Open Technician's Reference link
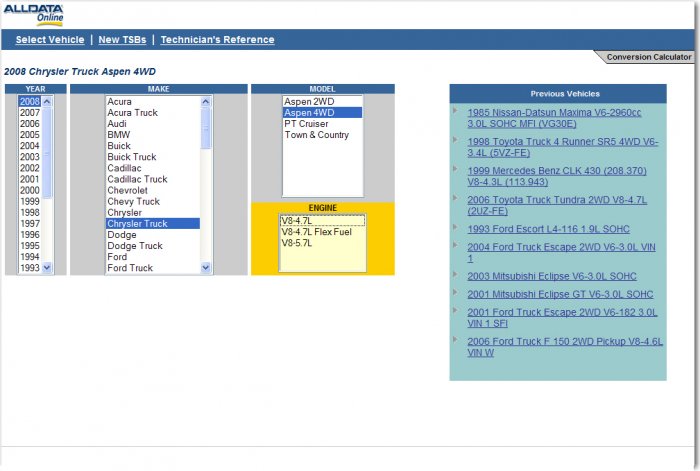 [x=217, y=40]
